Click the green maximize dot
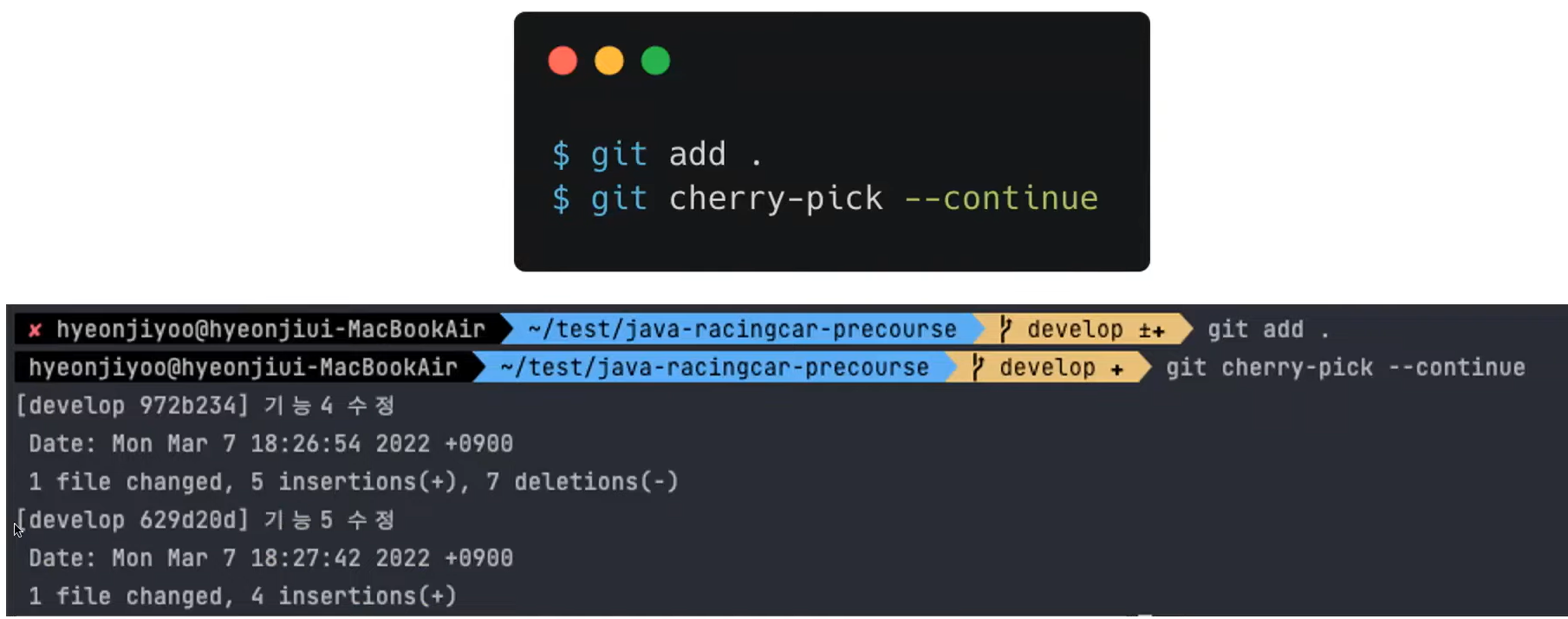 click(x=655, y=61)
